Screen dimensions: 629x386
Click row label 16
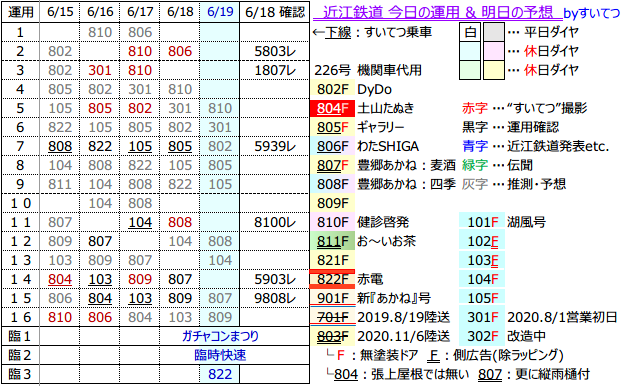pyautogui.click(x=20, y=317)
